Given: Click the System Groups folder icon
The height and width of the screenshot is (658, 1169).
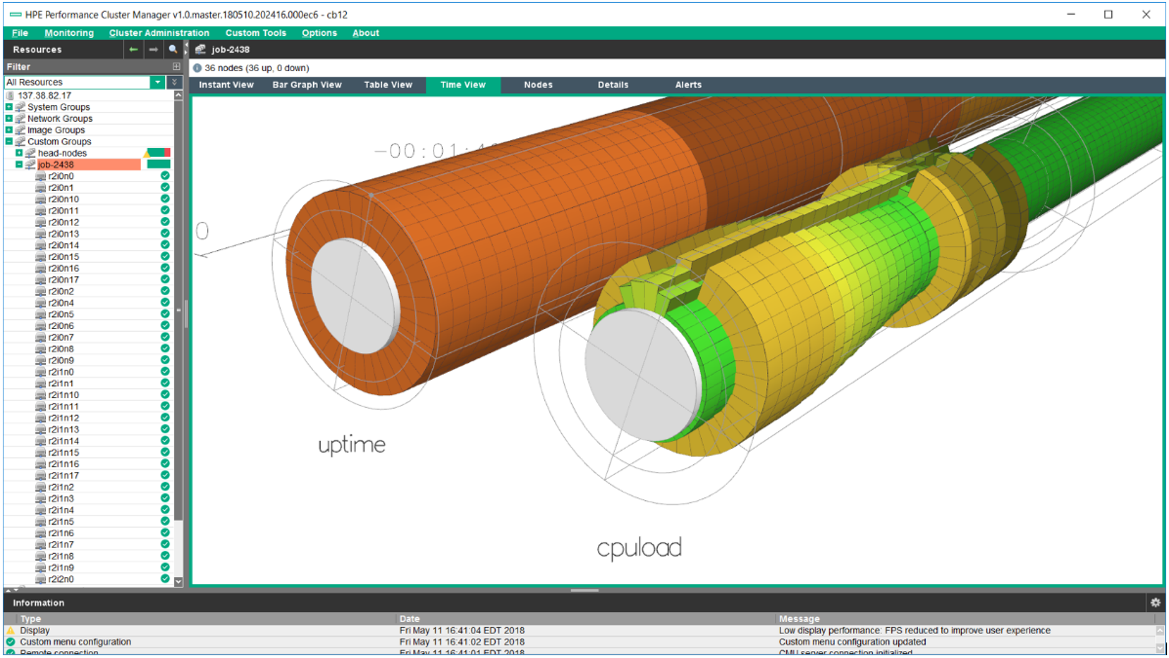Looking at the screenshot, I should 20,107.
